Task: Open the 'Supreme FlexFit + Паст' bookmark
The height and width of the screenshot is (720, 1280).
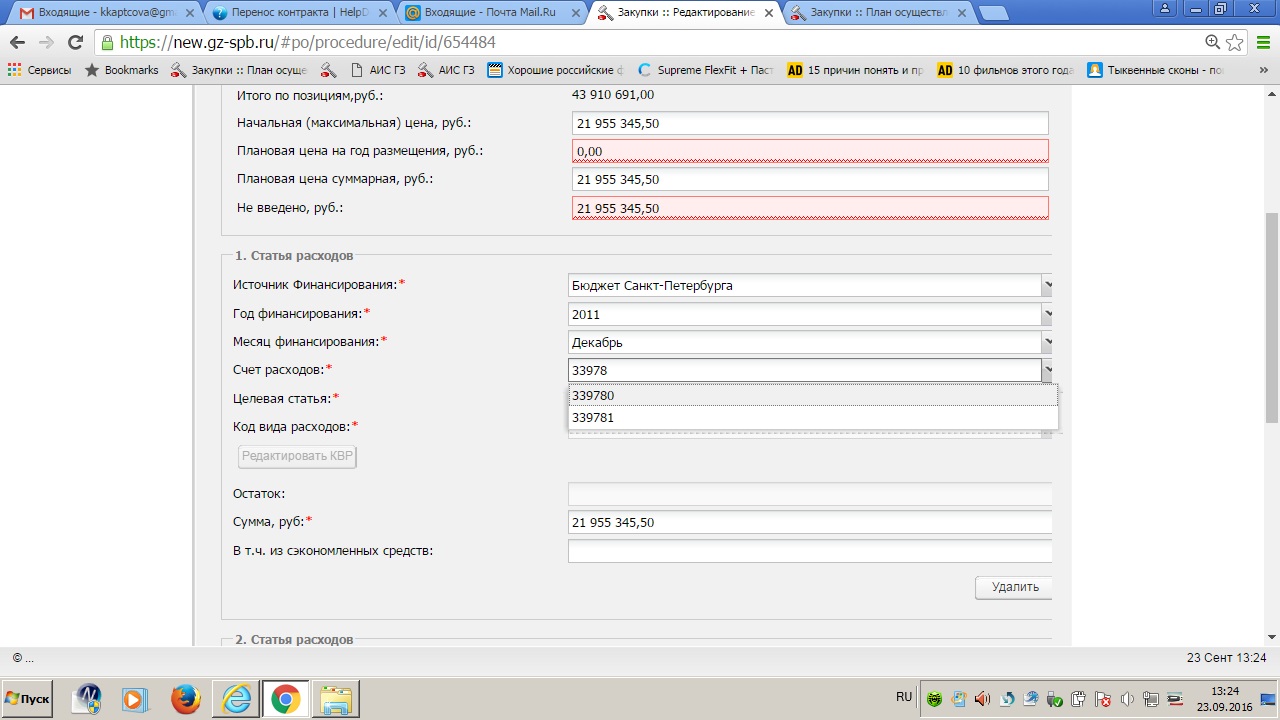Action: coord(706,70)
